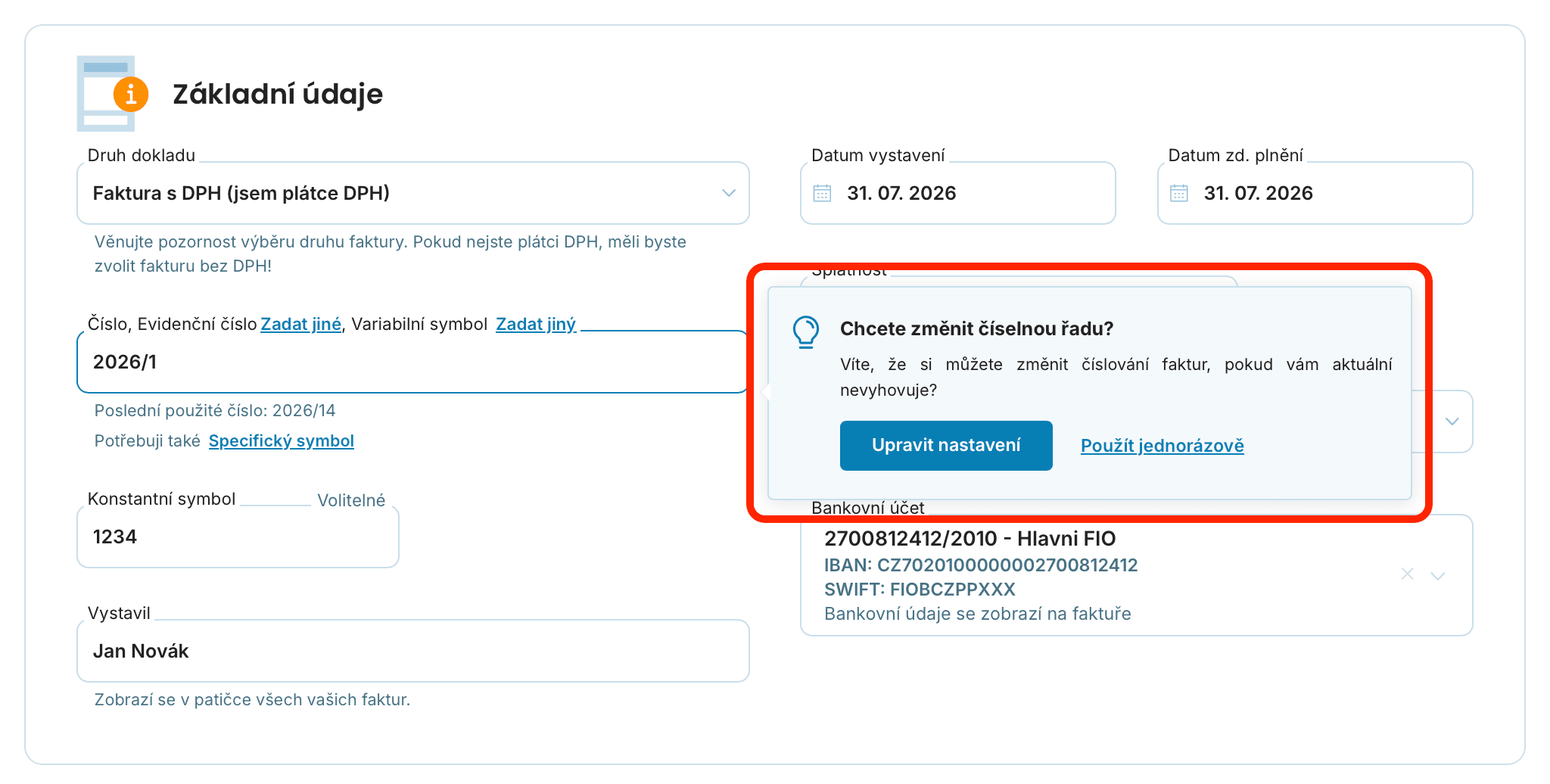Open the Druh dokladu dropdown

[x=413, y=193]
